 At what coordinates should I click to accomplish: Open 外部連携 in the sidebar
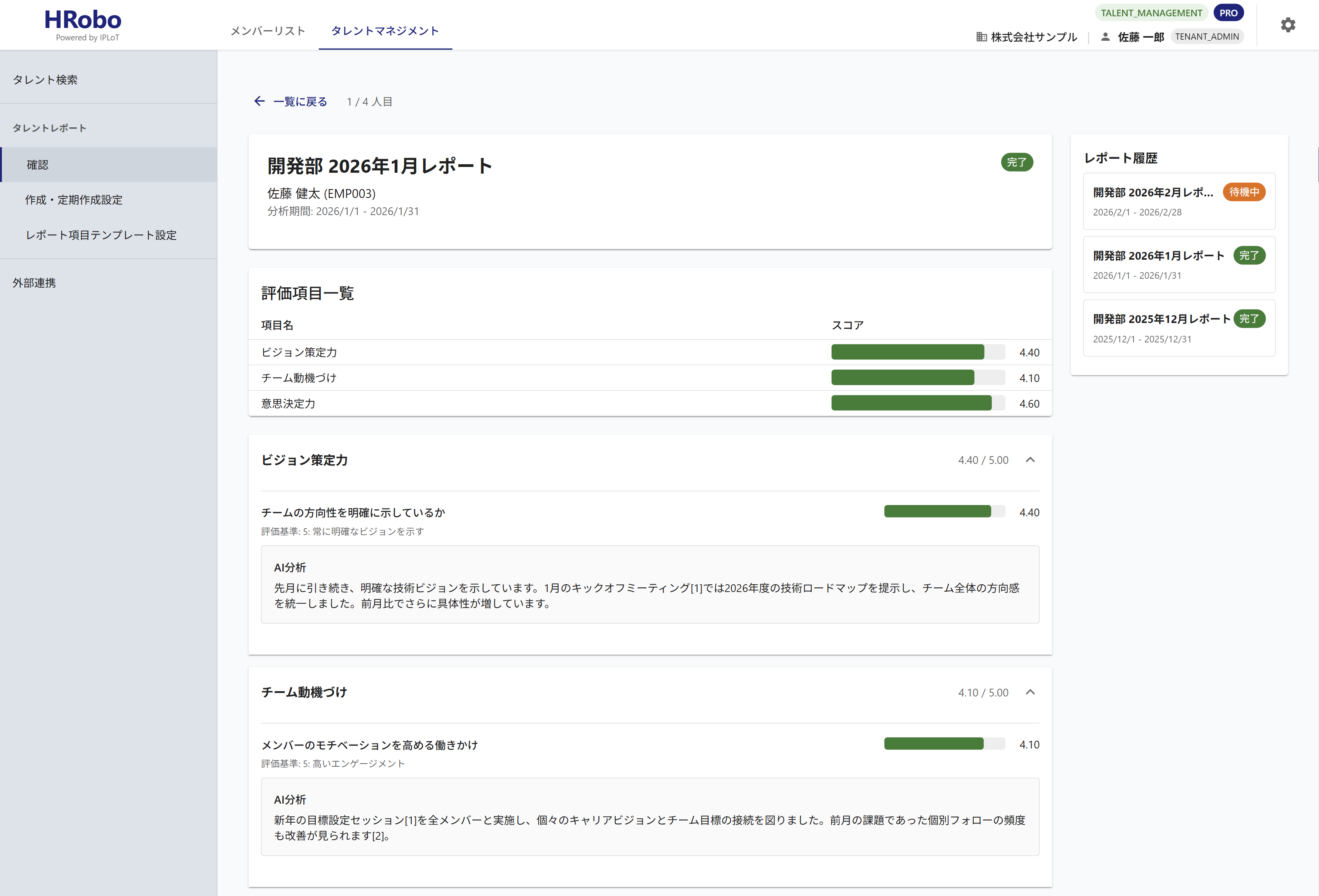click(108, 283)
